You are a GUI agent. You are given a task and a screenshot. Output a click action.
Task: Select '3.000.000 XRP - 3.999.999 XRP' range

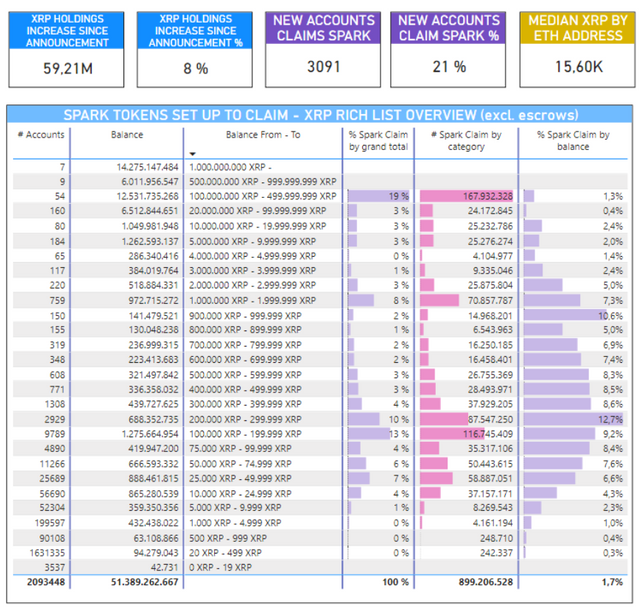[253, 271]
